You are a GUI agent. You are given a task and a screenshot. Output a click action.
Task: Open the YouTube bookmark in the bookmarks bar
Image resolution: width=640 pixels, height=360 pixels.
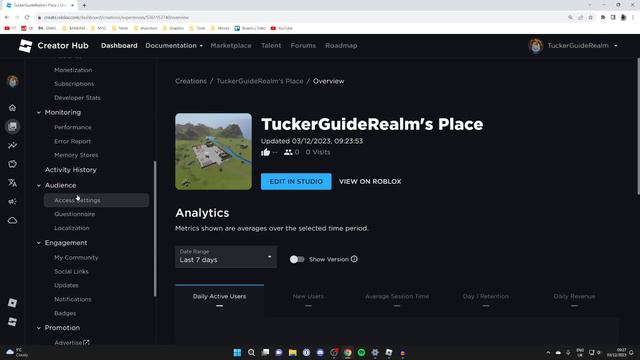[x=282, y=28]
